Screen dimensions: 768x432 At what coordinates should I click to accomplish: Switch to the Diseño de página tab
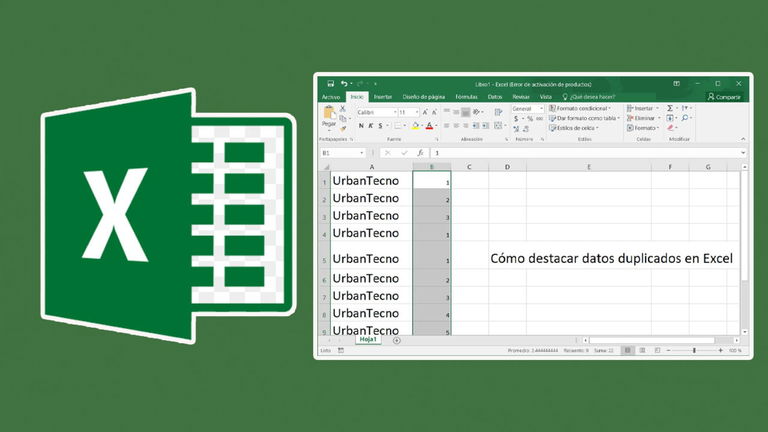click(424, 97)
